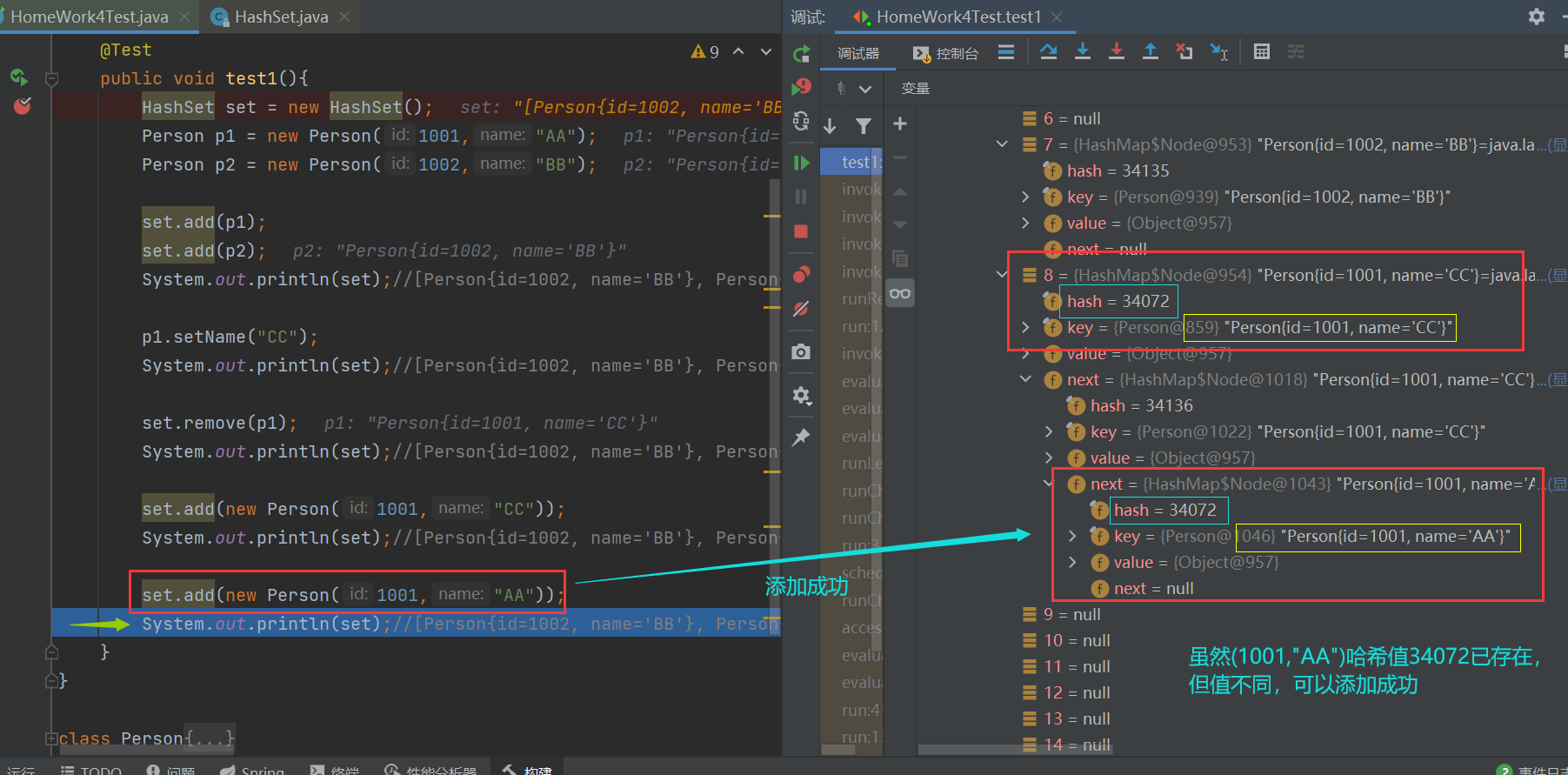Switch to 控制台 console tab

click(946, 53)
